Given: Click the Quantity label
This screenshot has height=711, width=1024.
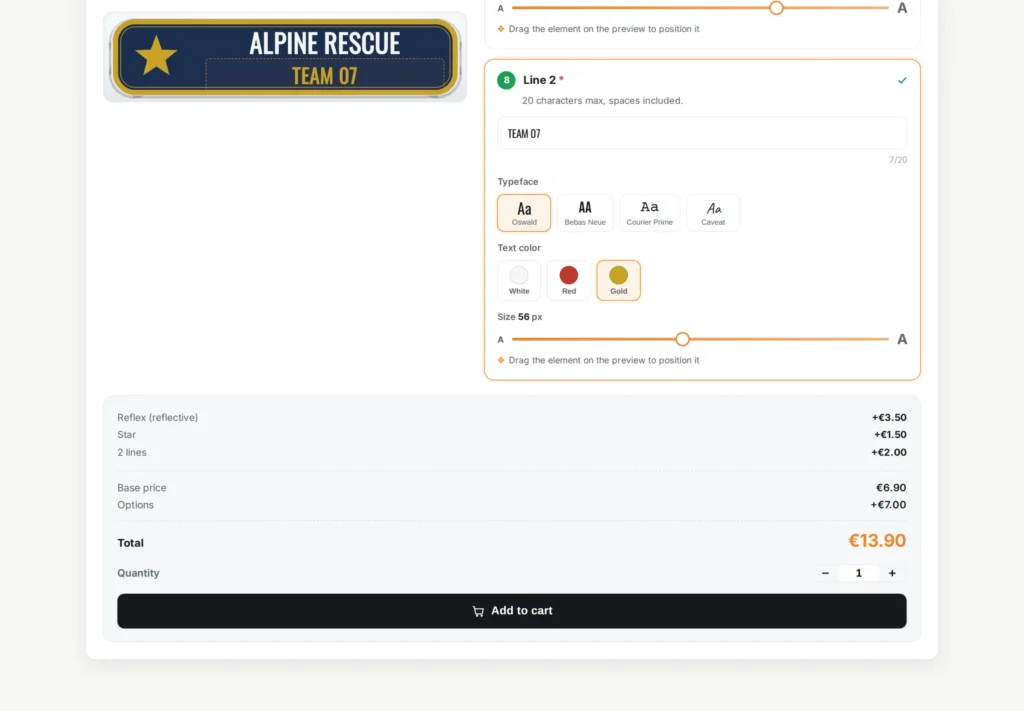Looking at the screenshot, I should tap(138, 573).
